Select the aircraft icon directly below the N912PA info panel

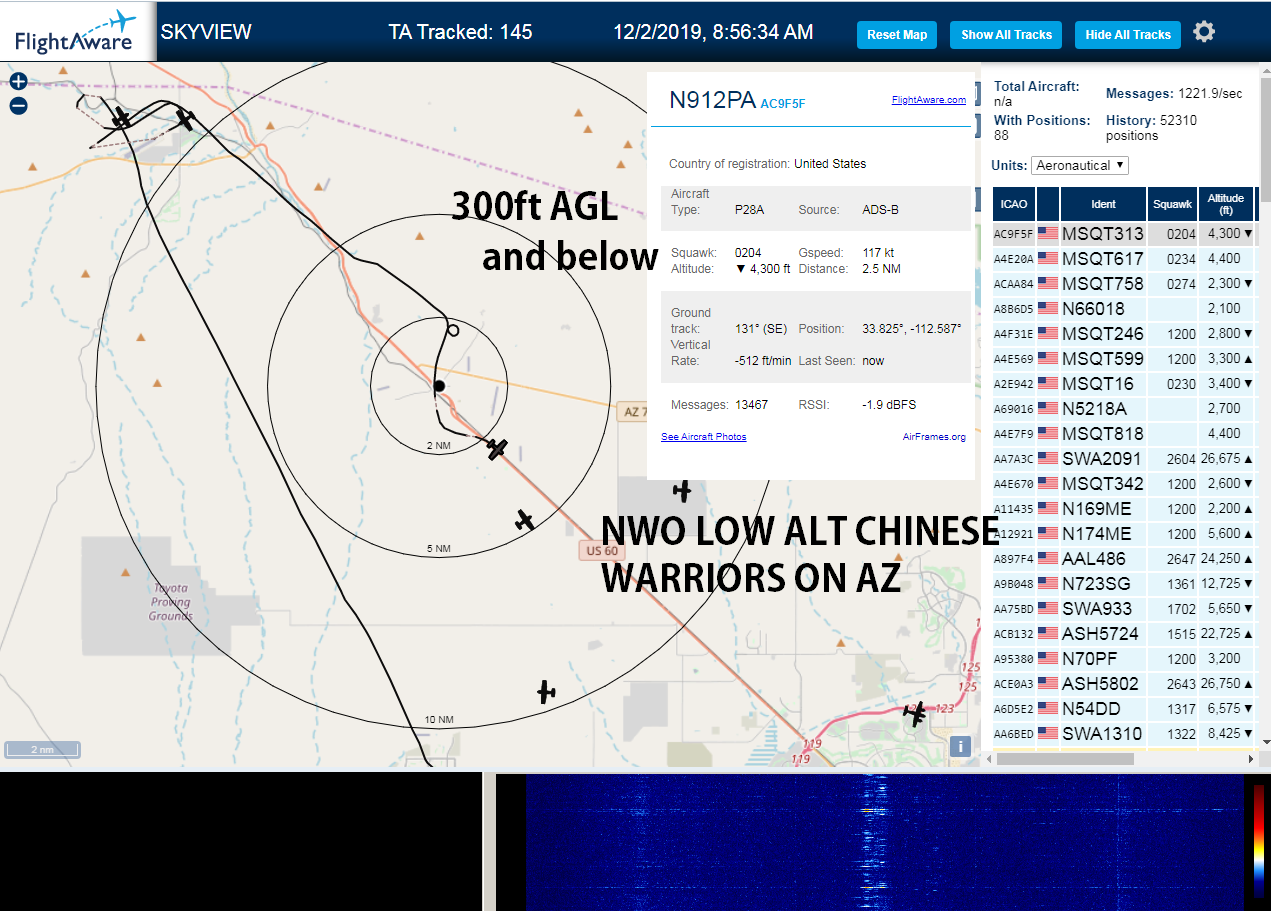(x=682, y=490)
